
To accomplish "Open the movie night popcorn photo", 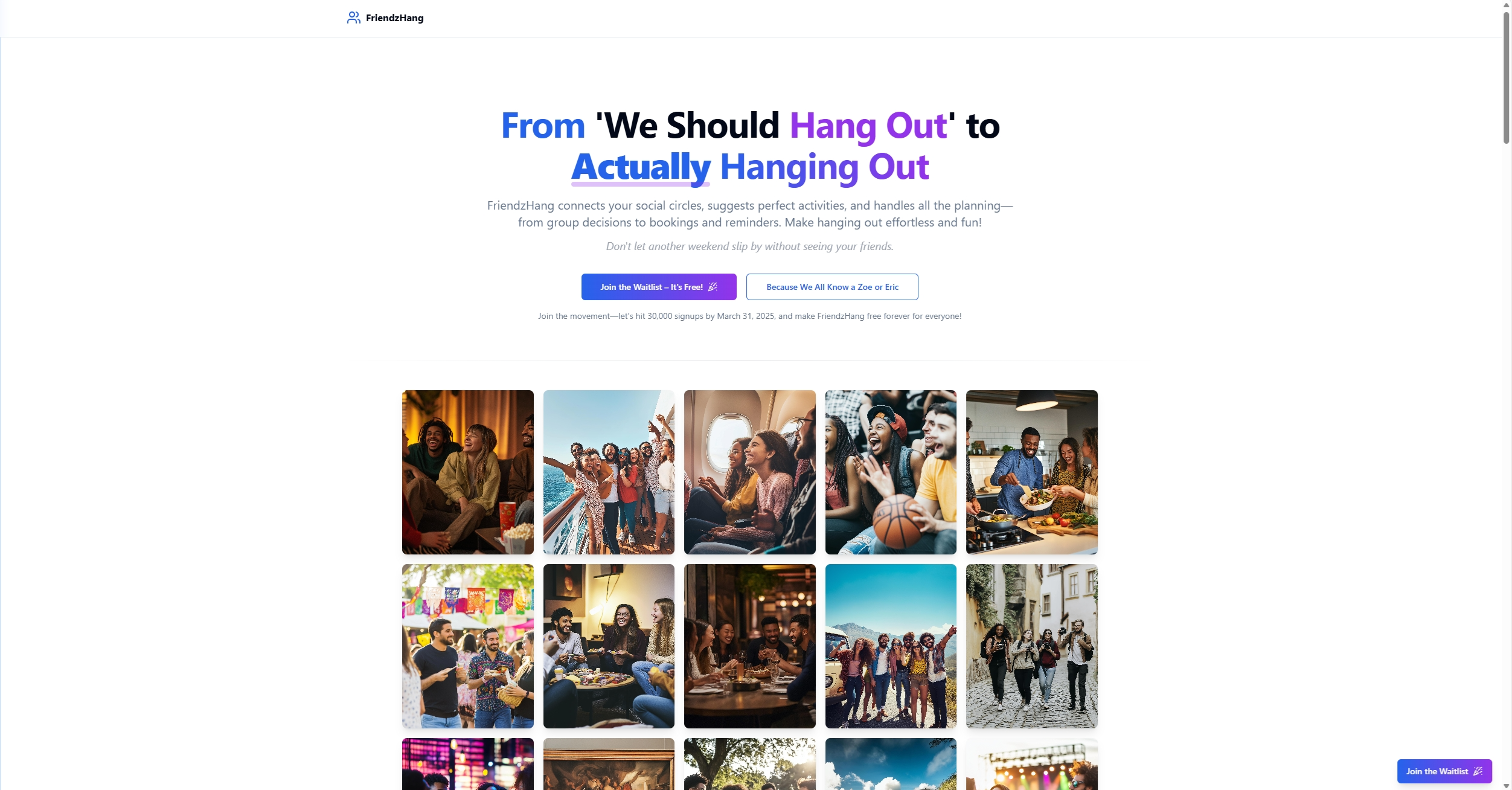I will tap(468, 472).
